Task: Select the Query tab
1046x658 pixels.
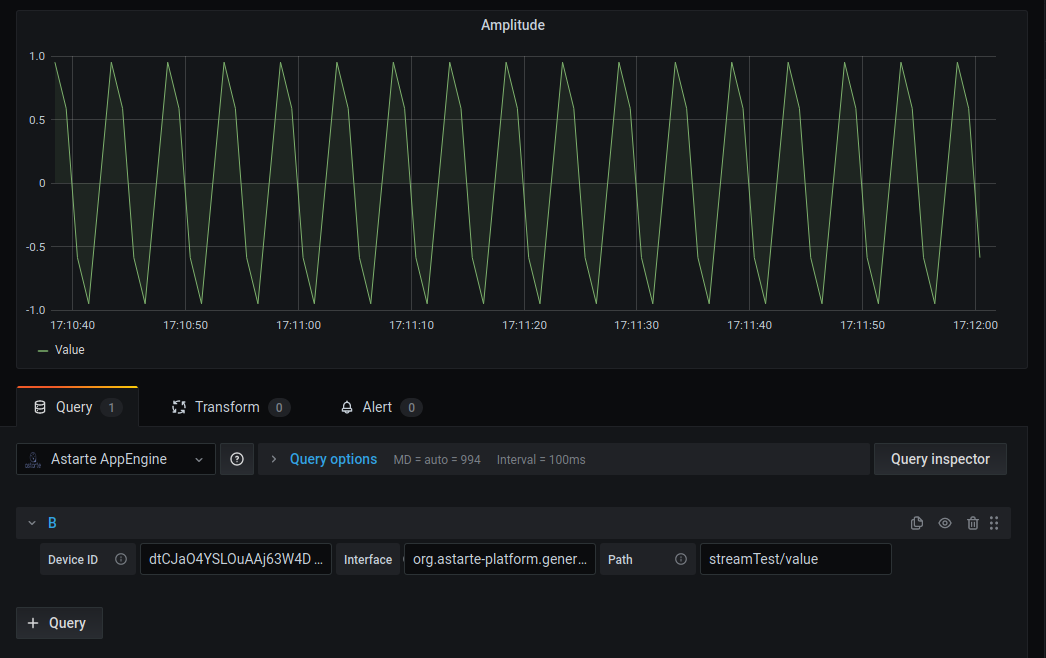Action: [x=74, y=407]
